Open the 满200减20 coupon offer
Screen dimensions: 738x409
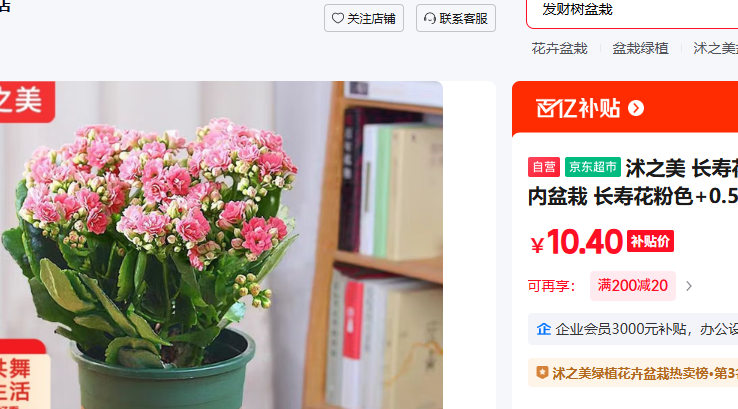coord(633,286)
